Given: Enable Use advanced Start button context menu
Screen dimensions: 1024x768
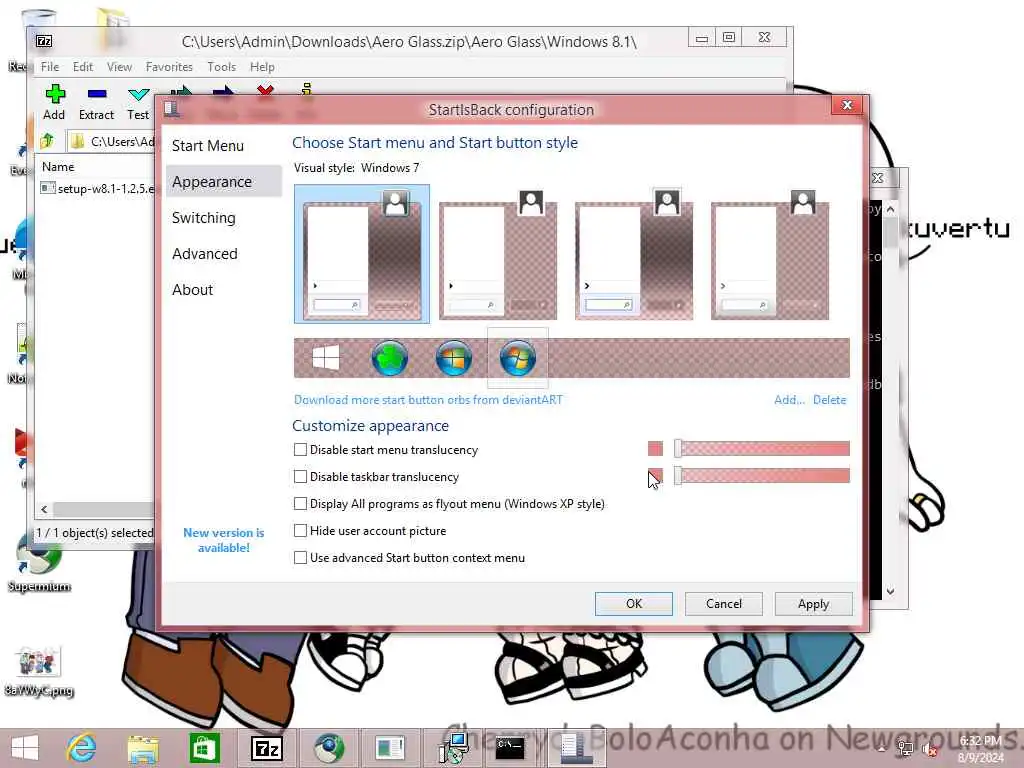Looking at the screenshot, I should (x=300, y=558).
